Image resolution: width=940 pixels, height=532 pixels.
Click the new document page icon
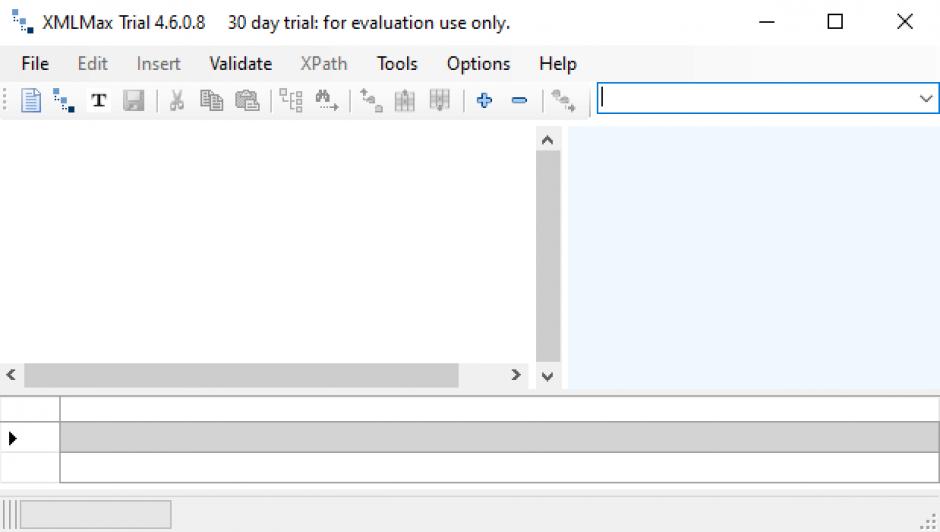coord(31,100)
